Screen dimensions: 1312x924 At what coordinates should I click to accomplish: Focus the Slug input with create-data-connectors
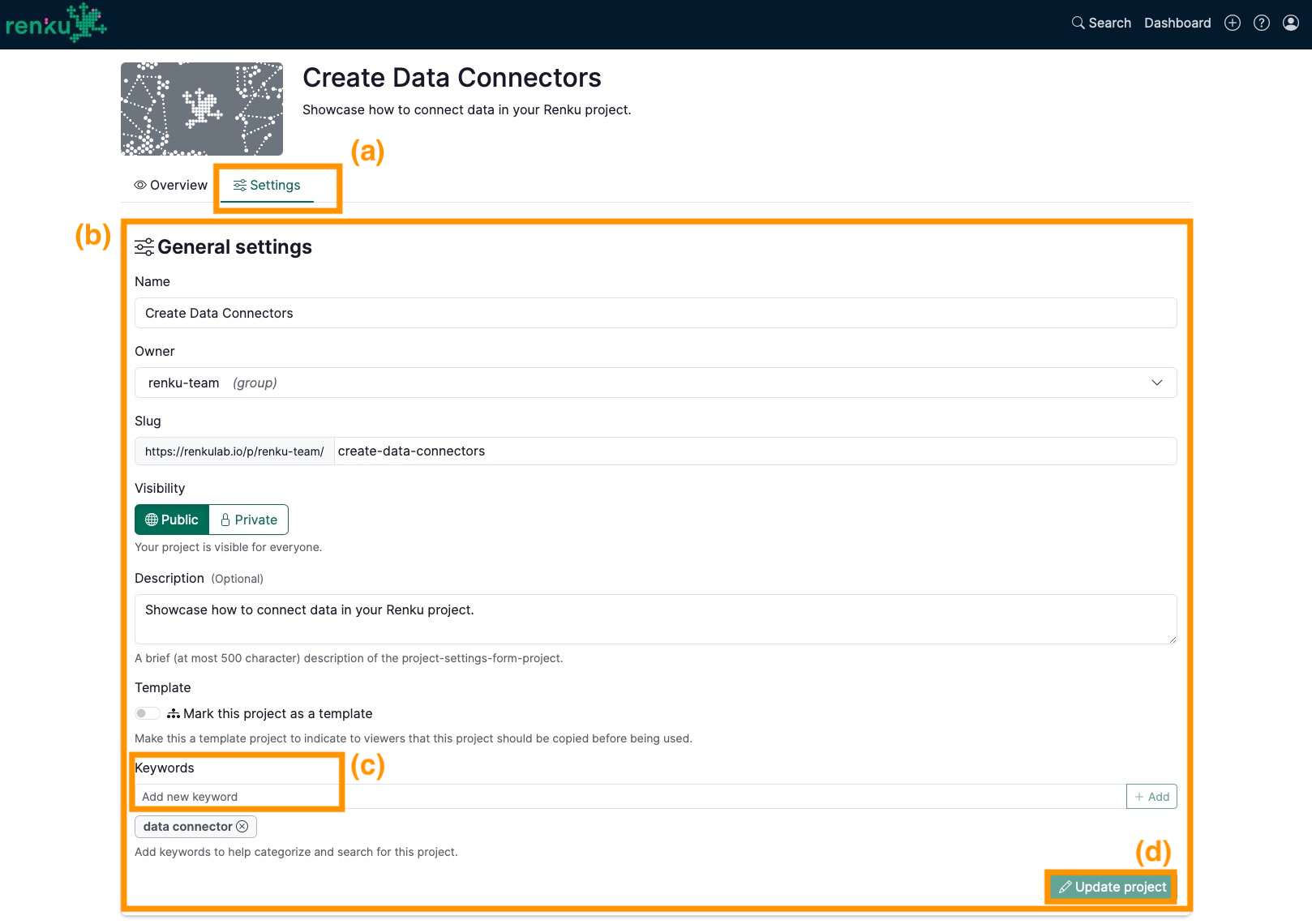tap(755, 451)
